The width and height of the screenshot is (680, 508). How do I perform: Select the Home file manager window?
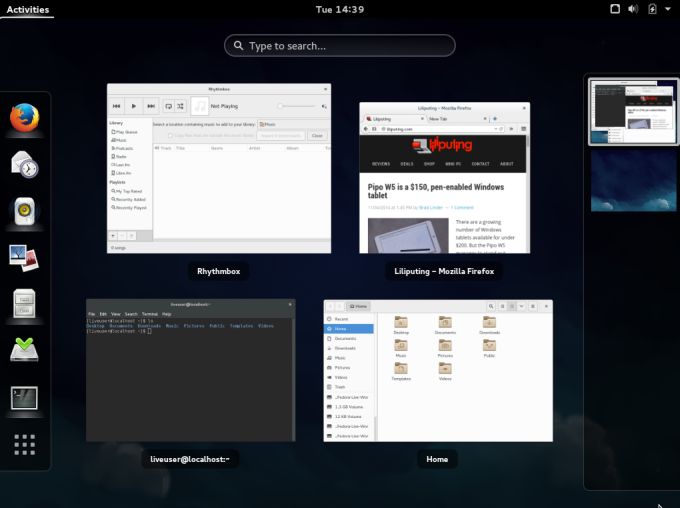click(437, 370)
